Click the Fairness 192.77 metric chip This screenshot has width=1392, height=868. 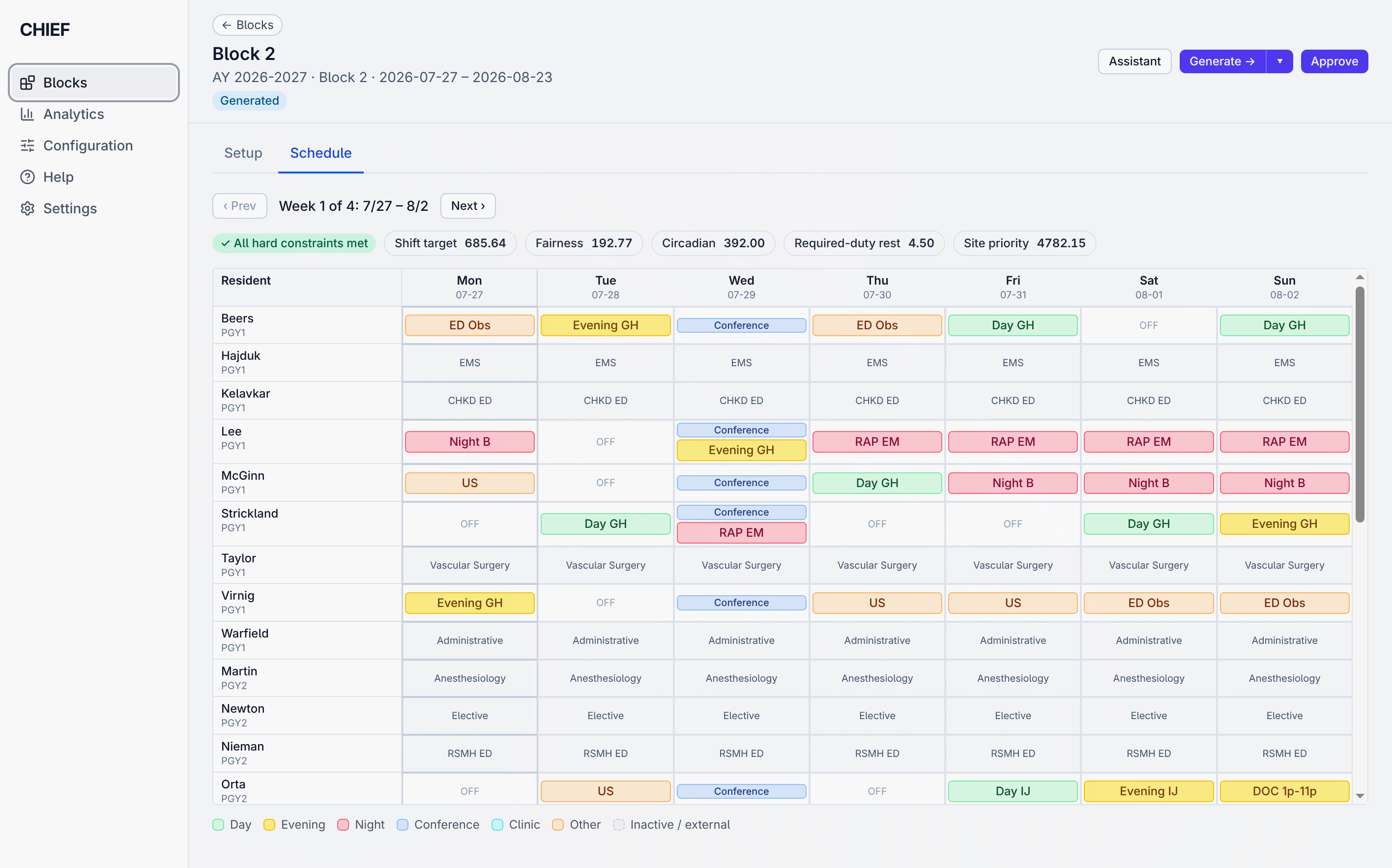tap(583, 243)
